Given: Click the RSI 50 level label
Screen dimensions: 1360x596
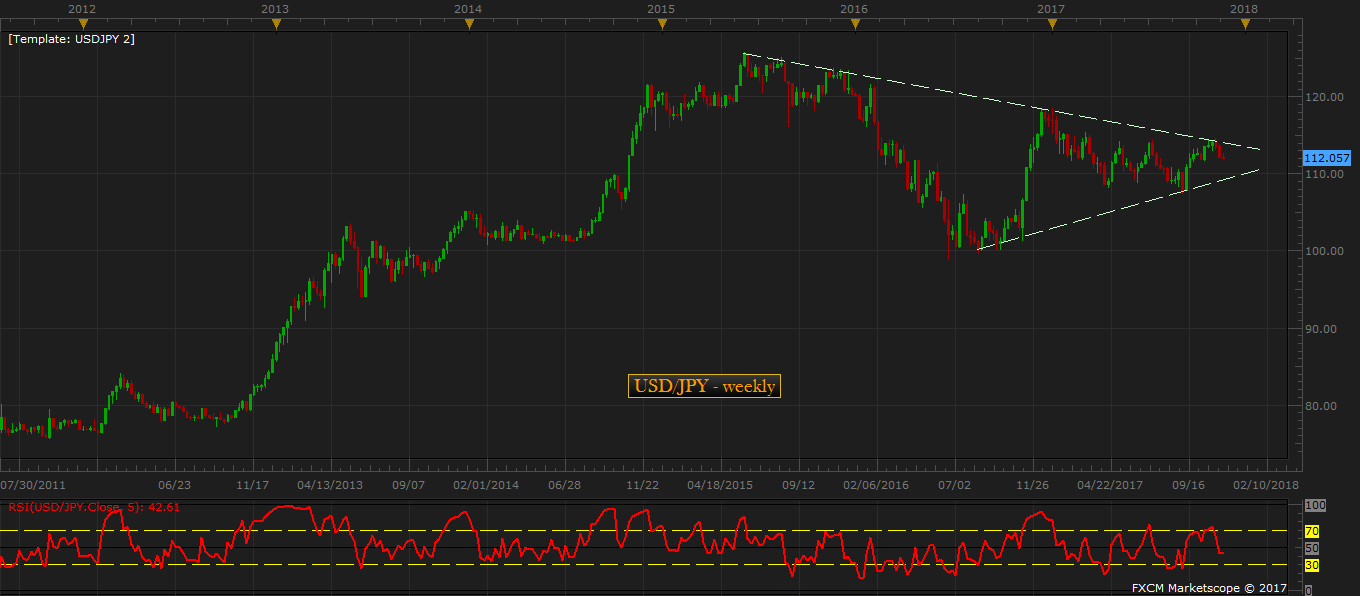Looking at the screenshot, I should 1312,549.
